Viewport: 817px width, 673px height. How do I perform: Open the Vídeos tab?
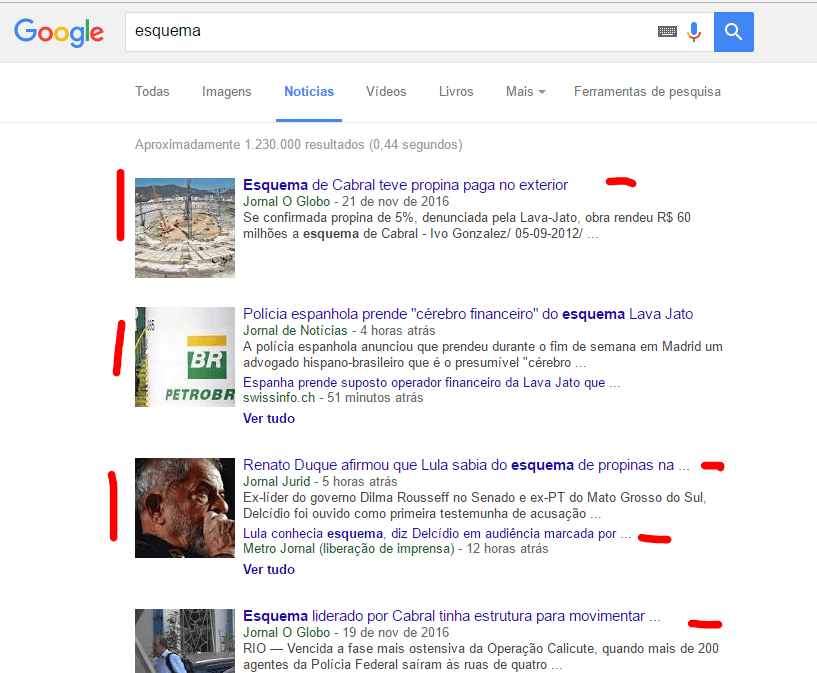tap(386, 92)
